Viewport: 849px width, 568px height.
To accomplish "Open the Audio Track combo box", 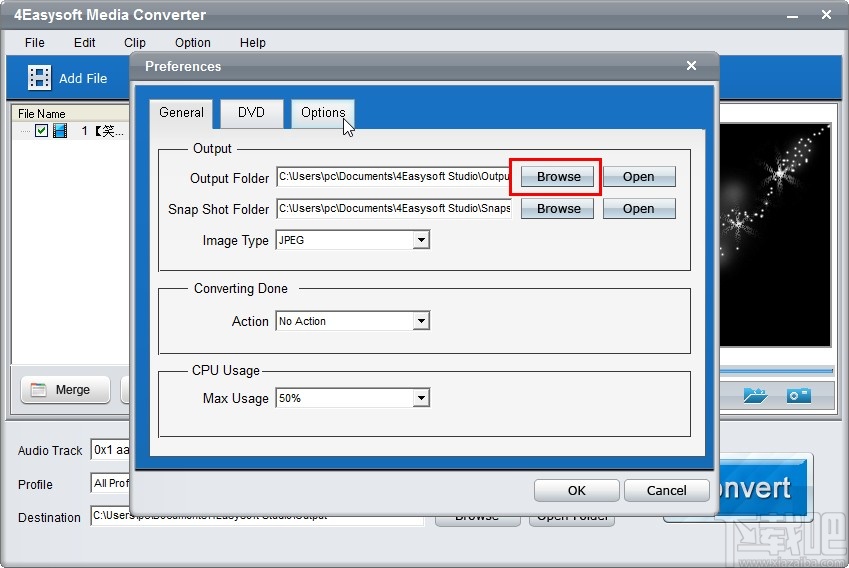I will pos(110,450).
